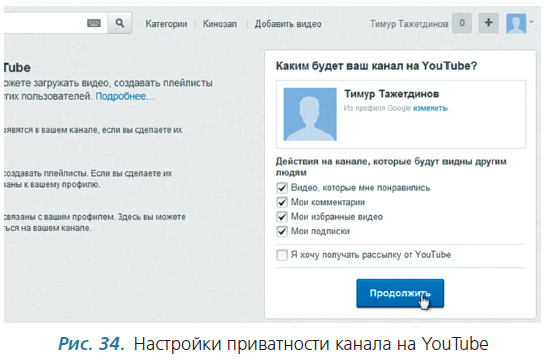Open Добавить видео page
The width and height of the screenshot is (548, 362).
[x=288, y=24]
